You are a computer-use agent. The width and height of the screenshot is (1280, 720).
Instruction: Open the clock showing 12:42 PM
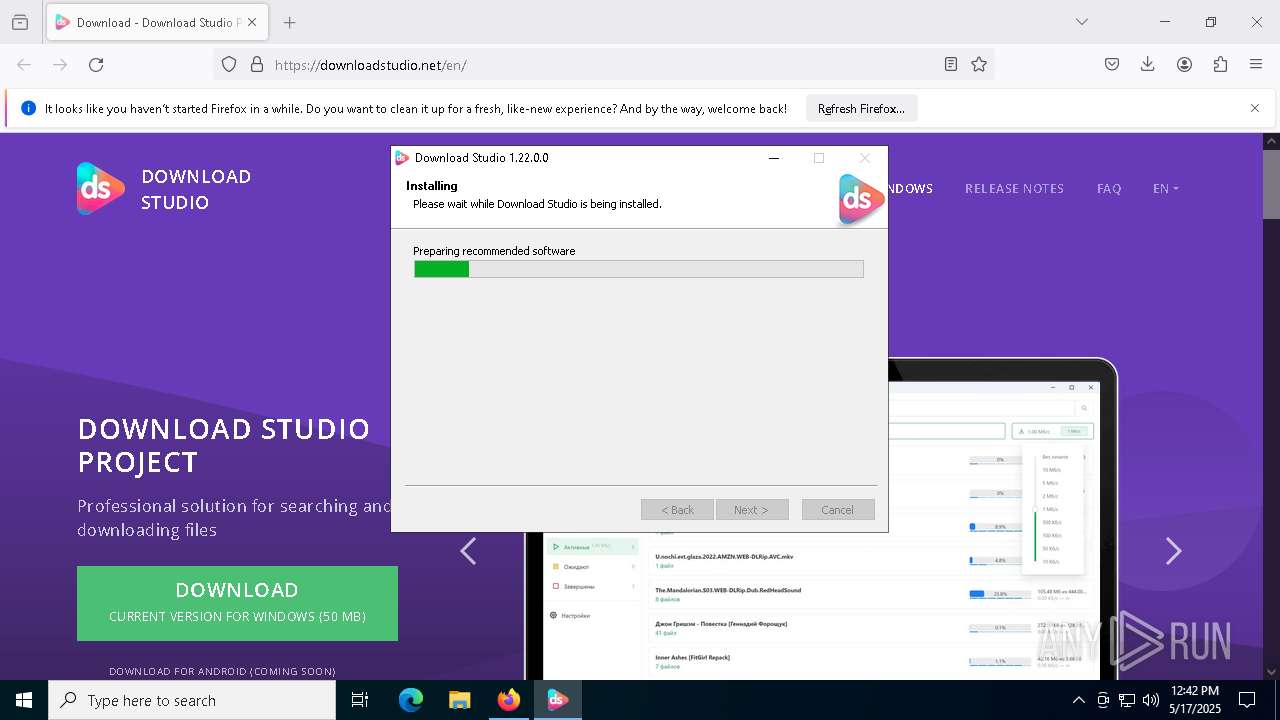click(x=1195, y=700)
